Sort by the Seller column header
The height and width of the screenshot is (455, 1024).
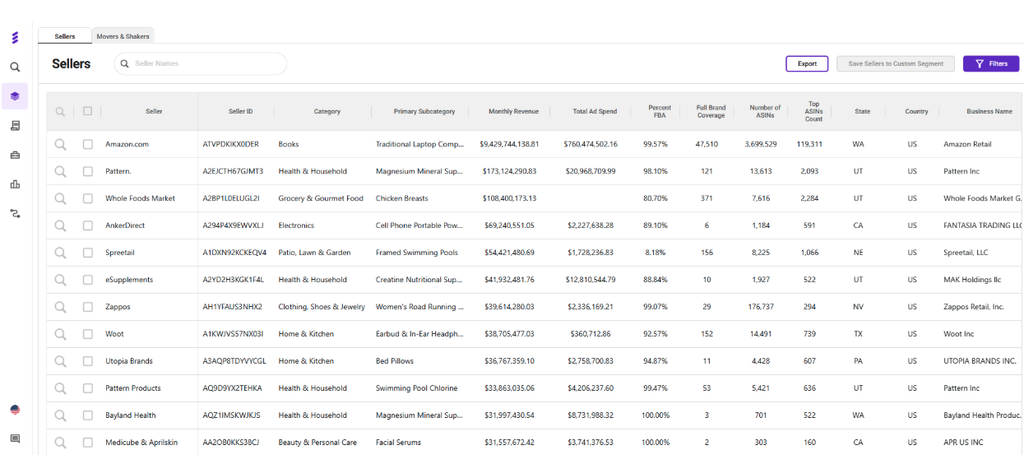tap(154, 112)
